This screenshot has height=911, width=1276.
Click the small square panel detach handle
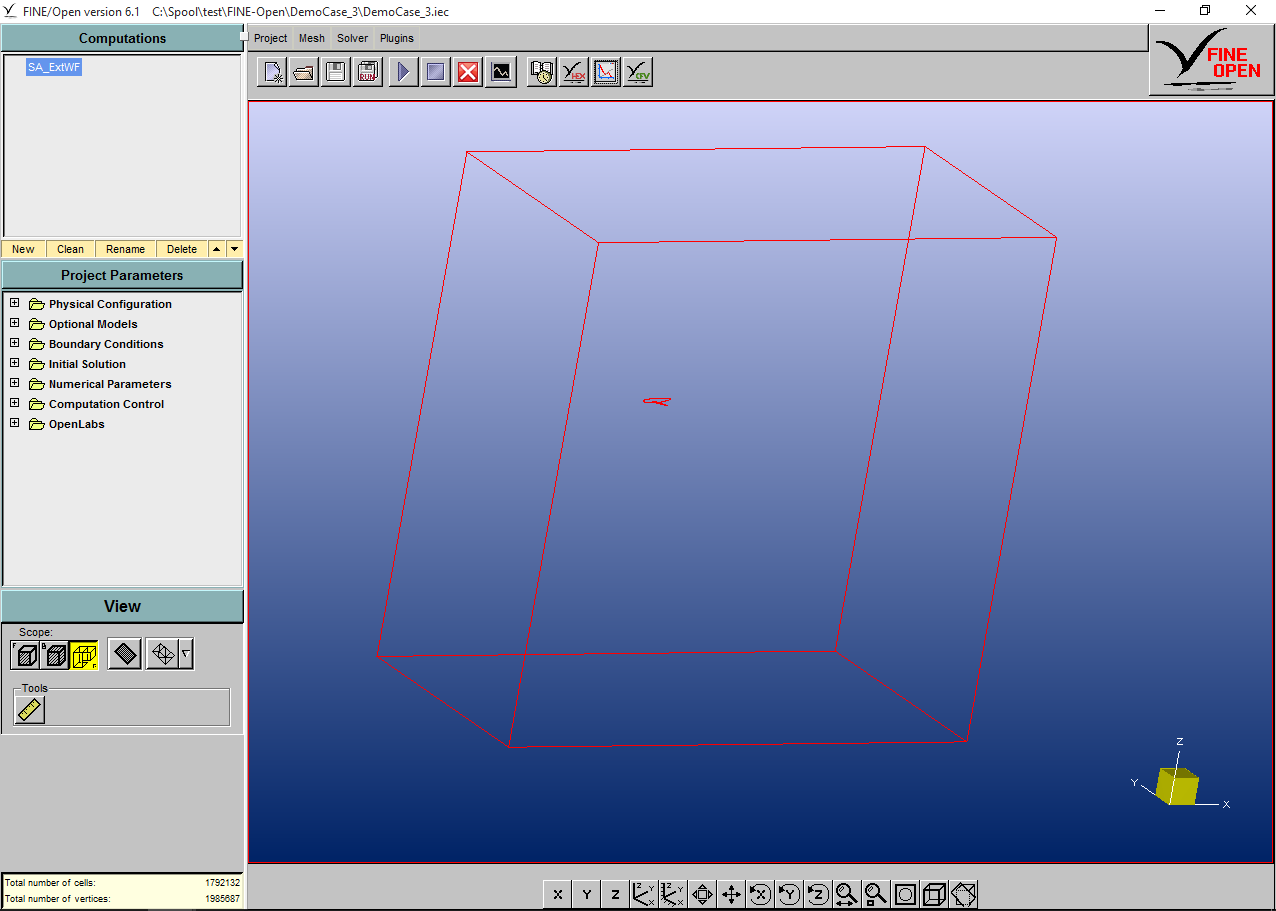tap(243, 36)
